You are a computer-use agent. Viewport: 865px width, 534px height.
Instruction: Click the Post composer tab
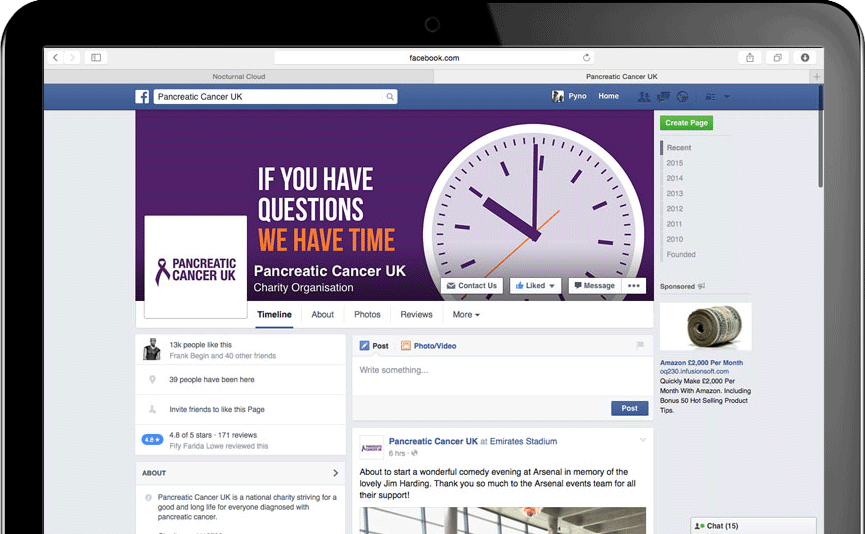pyautogui.click(x=374, y=346)
